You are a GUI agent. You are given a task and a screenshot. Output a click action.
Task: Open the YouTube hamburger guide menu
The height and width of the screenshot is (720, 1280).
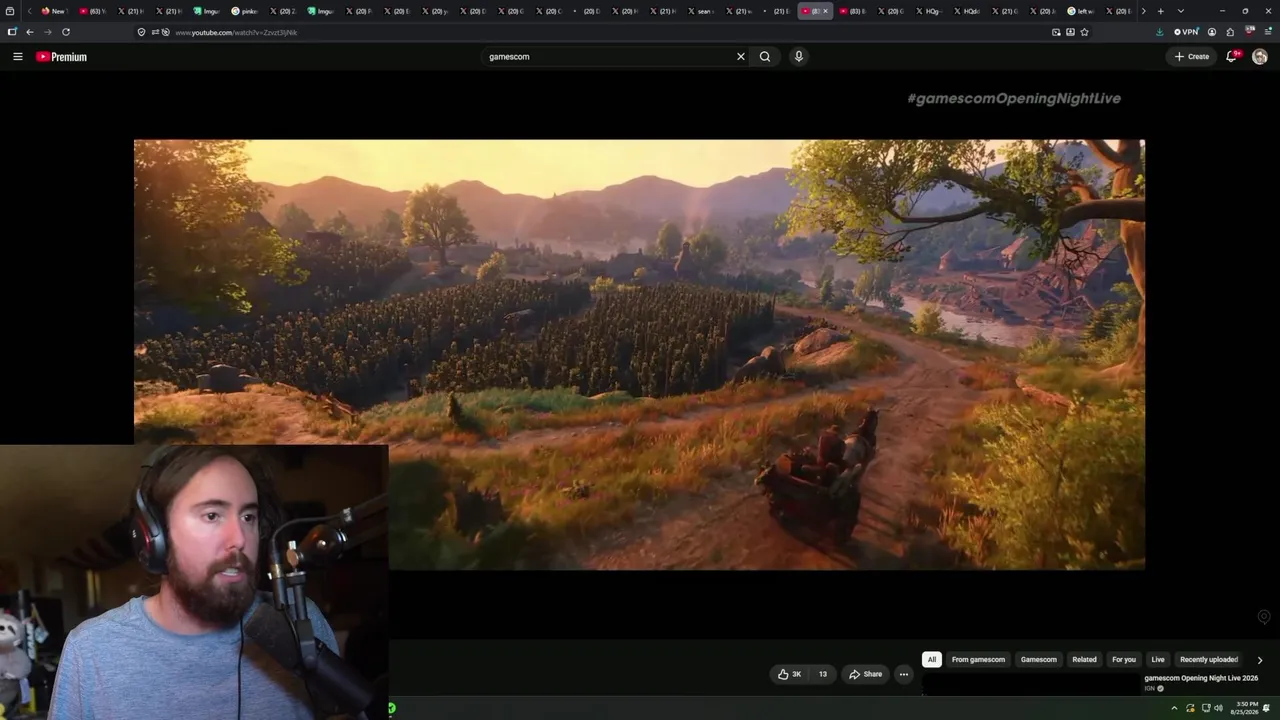pyautogui.click(x=17, y=57)
